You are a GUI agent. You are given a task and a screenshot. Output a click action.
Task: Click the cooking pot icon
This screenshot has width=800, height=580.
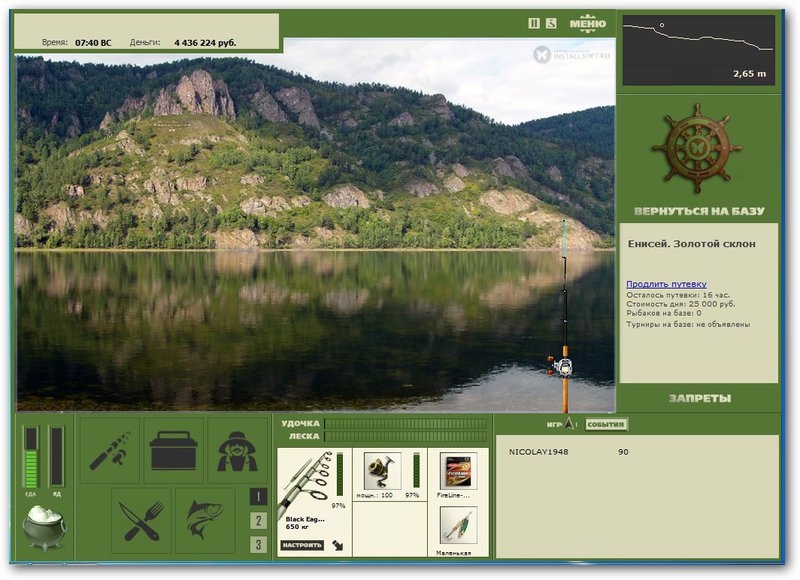tap(44, 528)
